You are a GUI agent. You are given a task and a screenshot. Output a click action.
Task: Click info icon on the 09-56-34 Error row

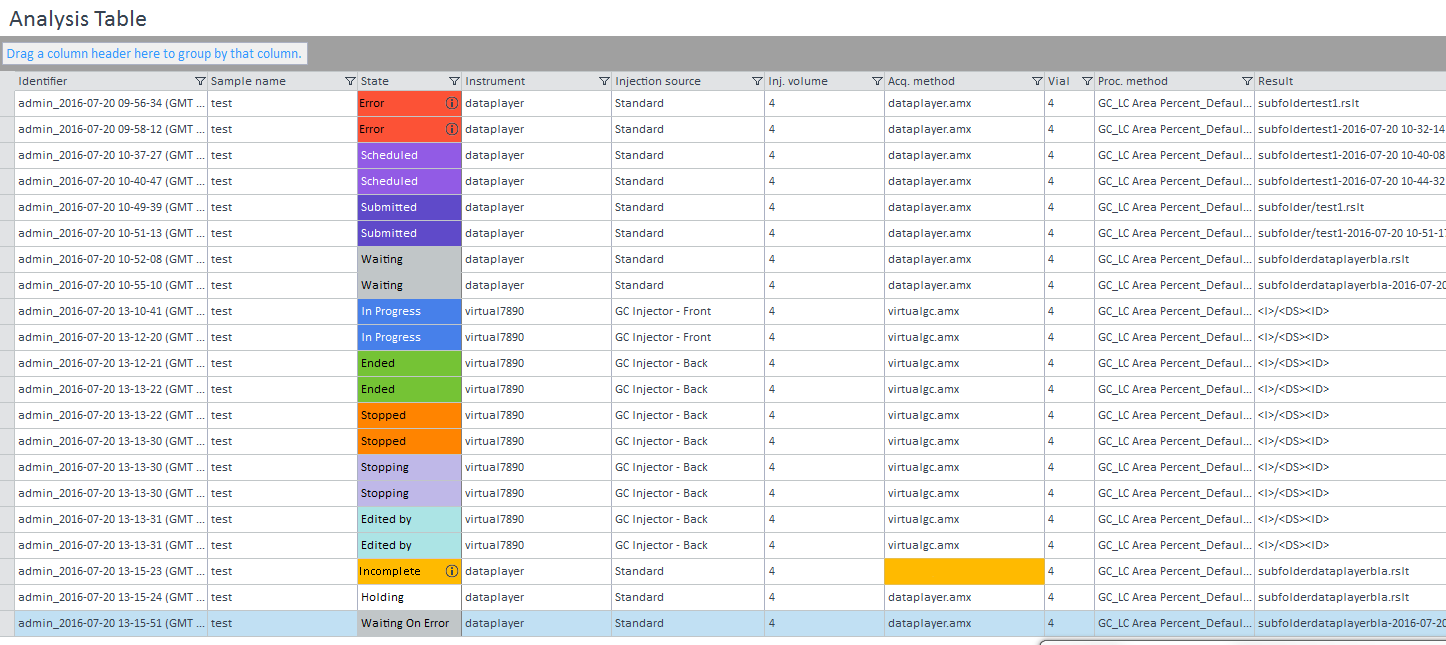coord(451,103)
